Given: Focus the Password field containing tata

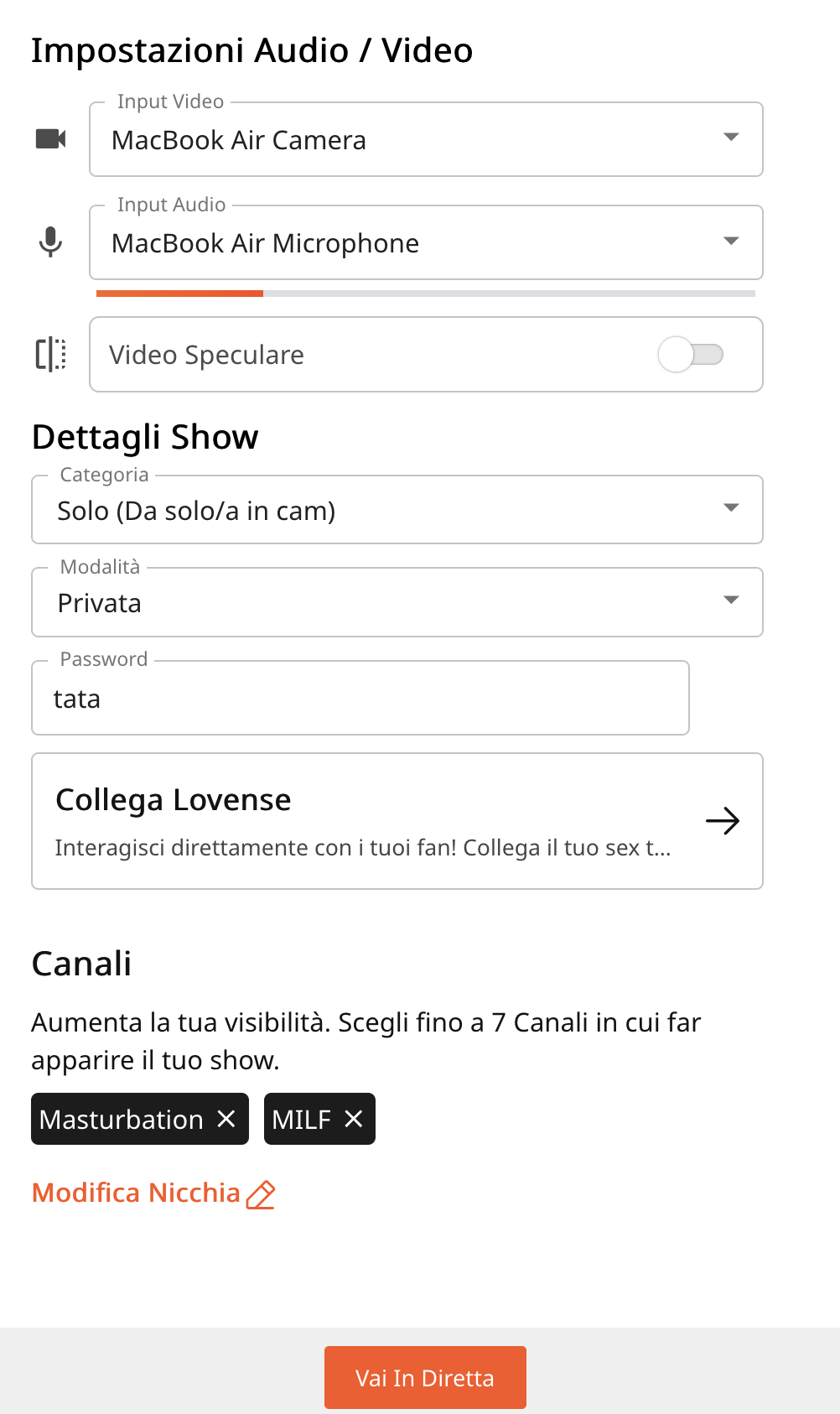Looking at the screenshot, I should (360, 698).
